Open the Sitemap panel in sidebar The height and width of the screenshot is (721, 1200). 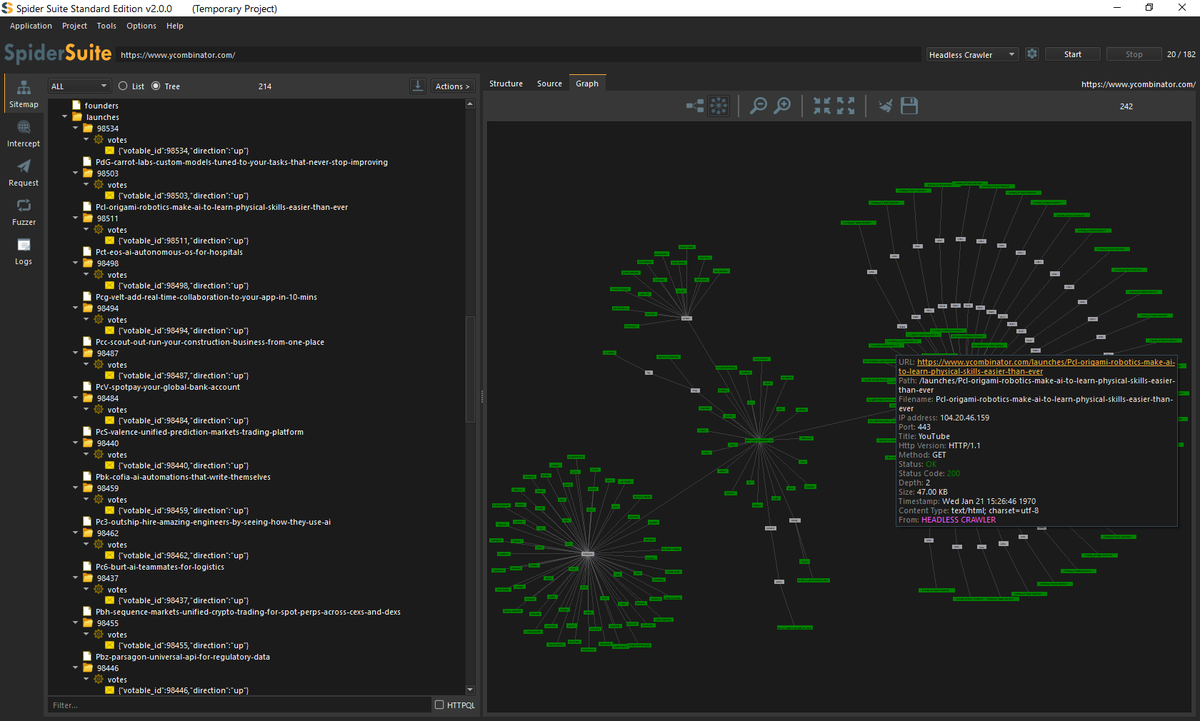click(23, 94)
